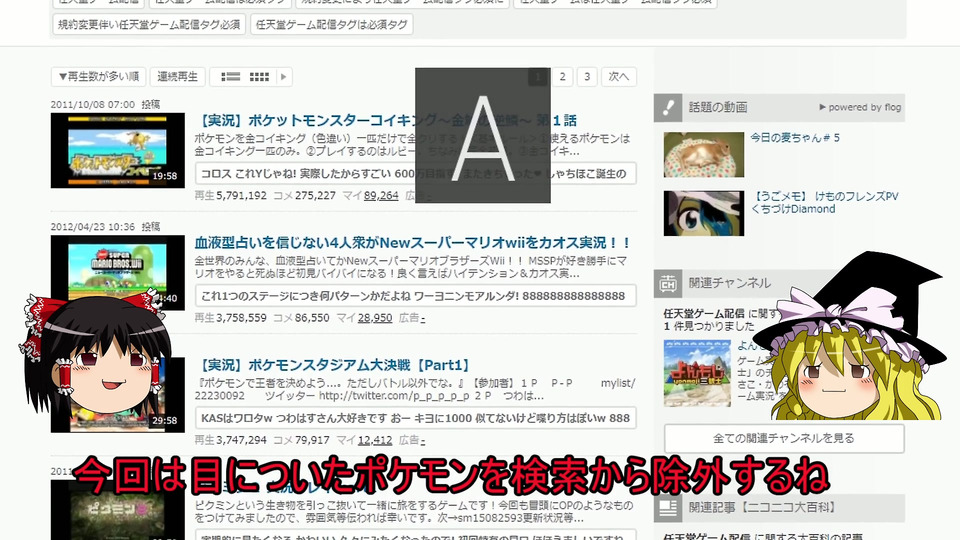This screenshot has height=540, width=960.
Task: Click the 再生 3,758,559 play count
Action: click(x=231, y=318)
